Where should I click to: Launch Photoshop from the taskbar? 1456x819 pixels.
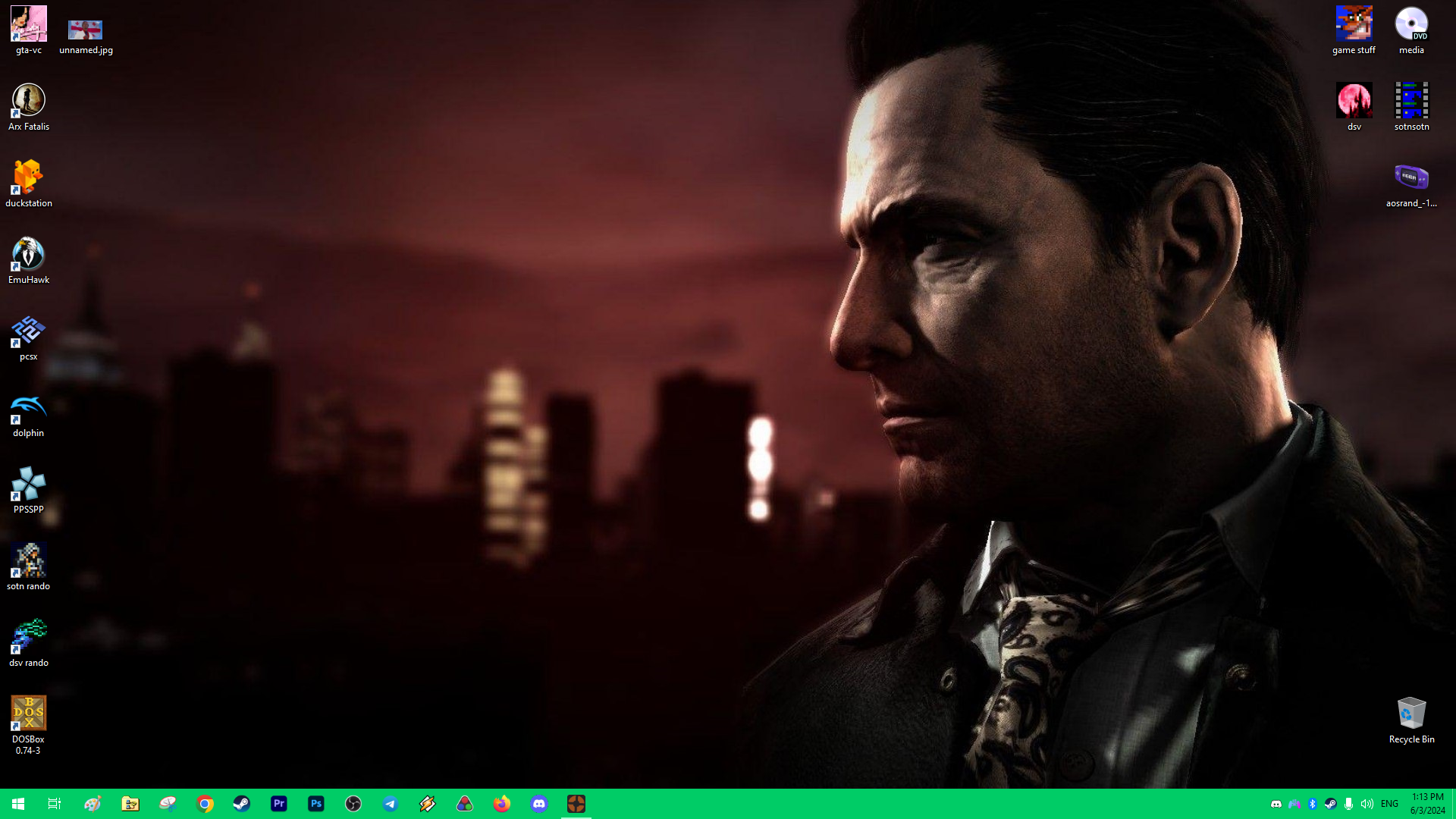coord(316,804)
